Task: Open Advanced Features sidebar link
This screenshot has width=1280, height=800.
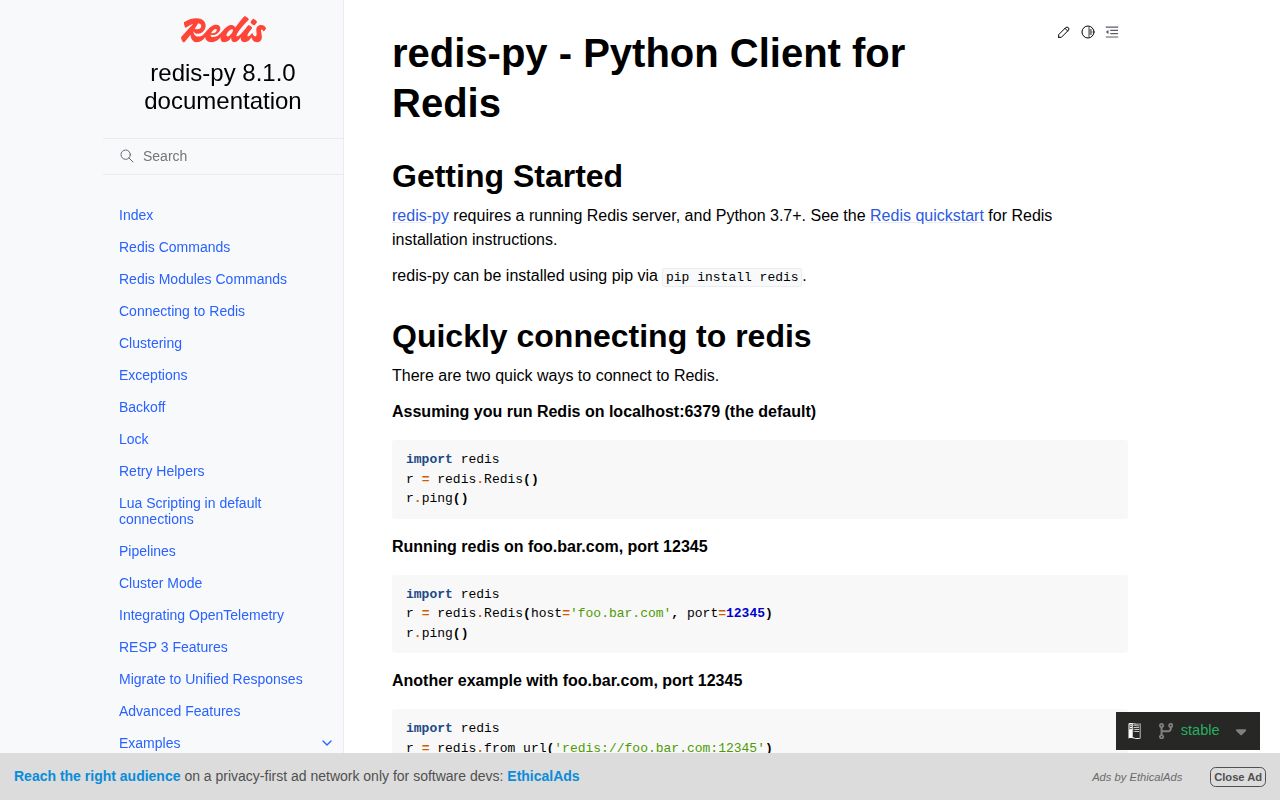Action: tap(179, 711)
